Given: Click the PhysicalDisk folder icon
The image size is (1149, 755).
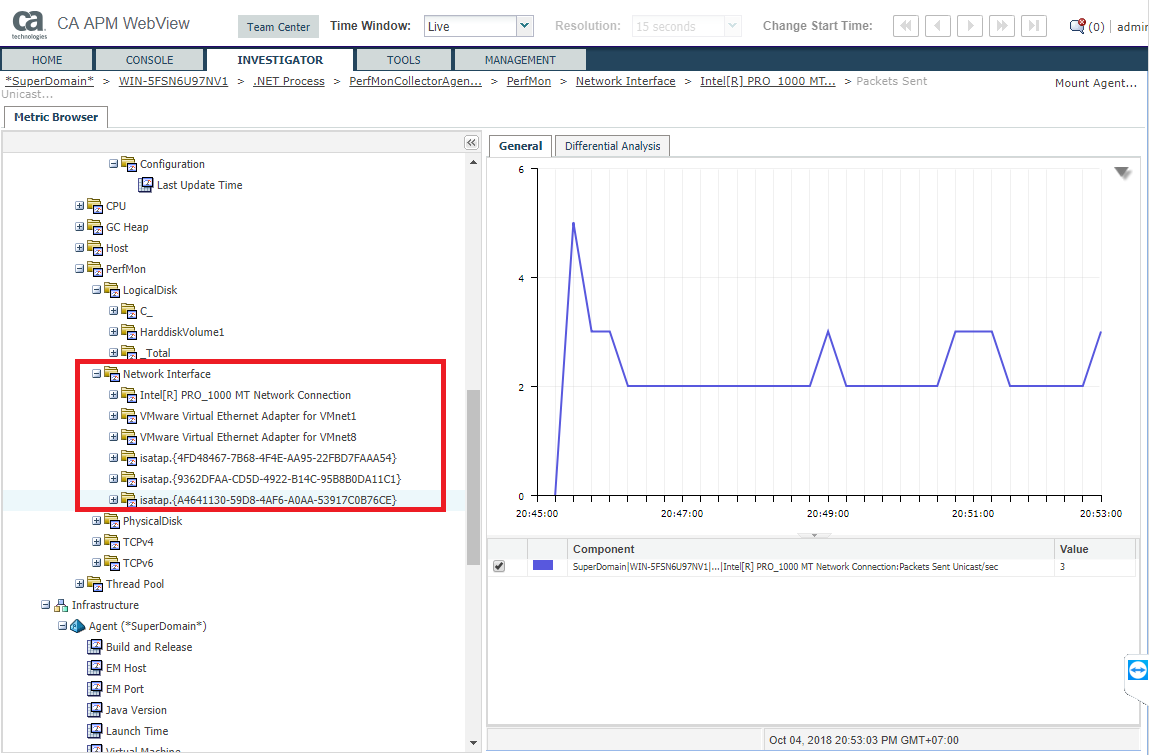Looking at the screenshot, I should pos(112,521).
